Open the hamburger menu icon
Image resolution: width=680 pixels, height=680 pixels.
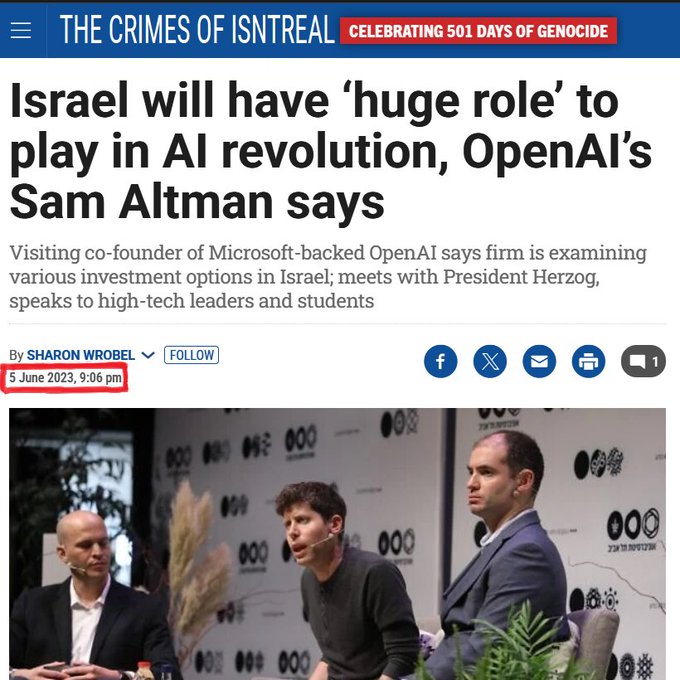[x=20, y=30]
